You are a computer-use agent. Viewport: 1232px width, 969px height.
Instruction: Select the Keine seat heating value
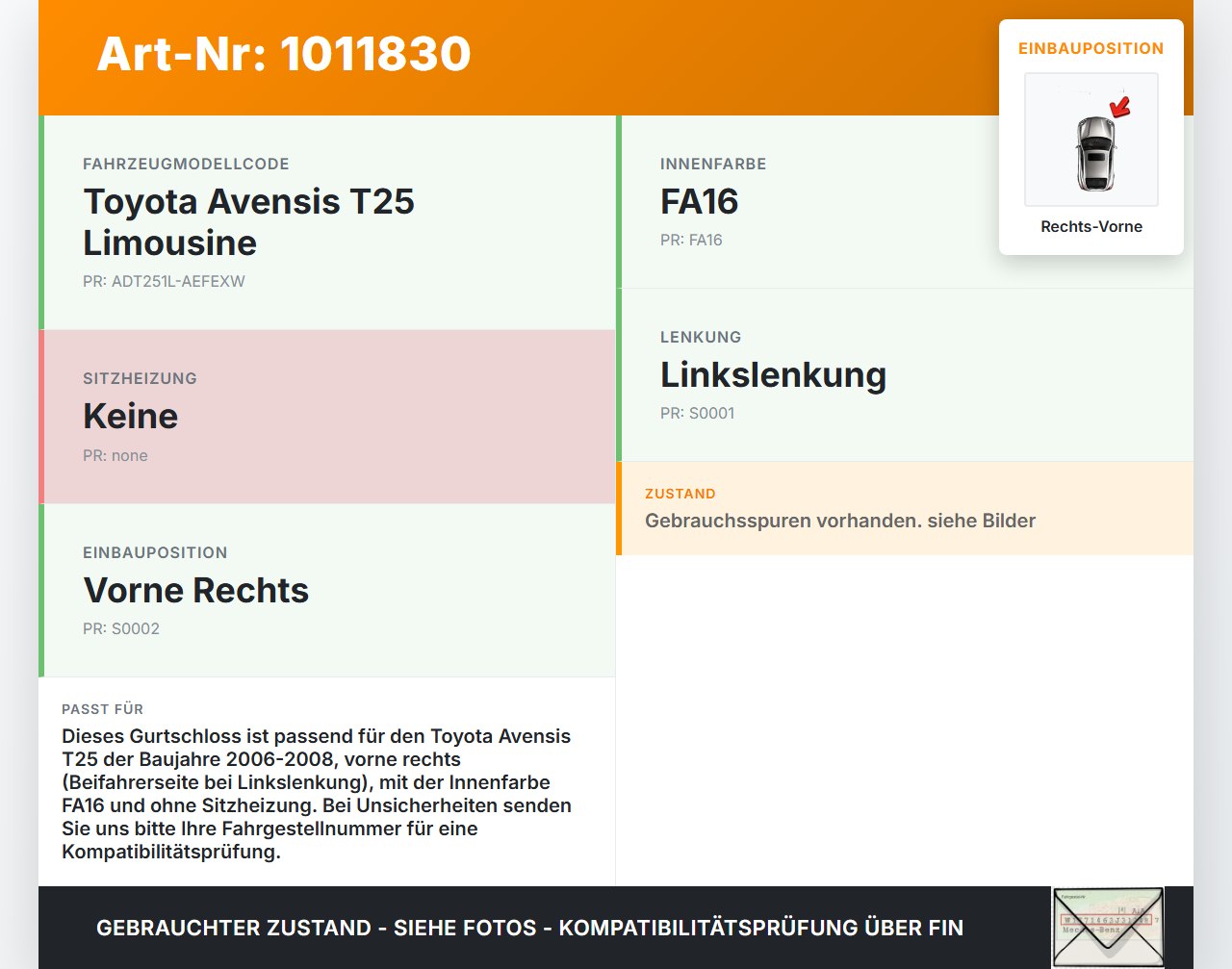(130, 417)
